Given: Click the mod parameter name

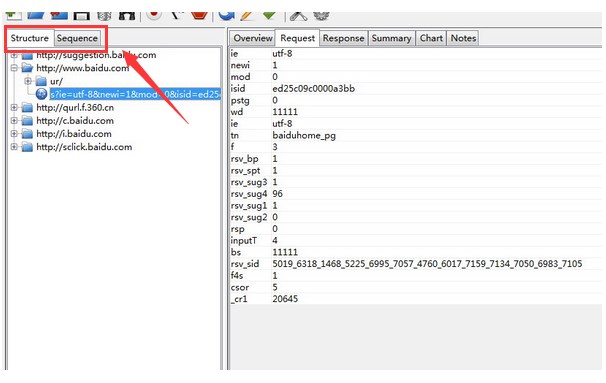Looking at the screenshot, I should pos(240,77).
